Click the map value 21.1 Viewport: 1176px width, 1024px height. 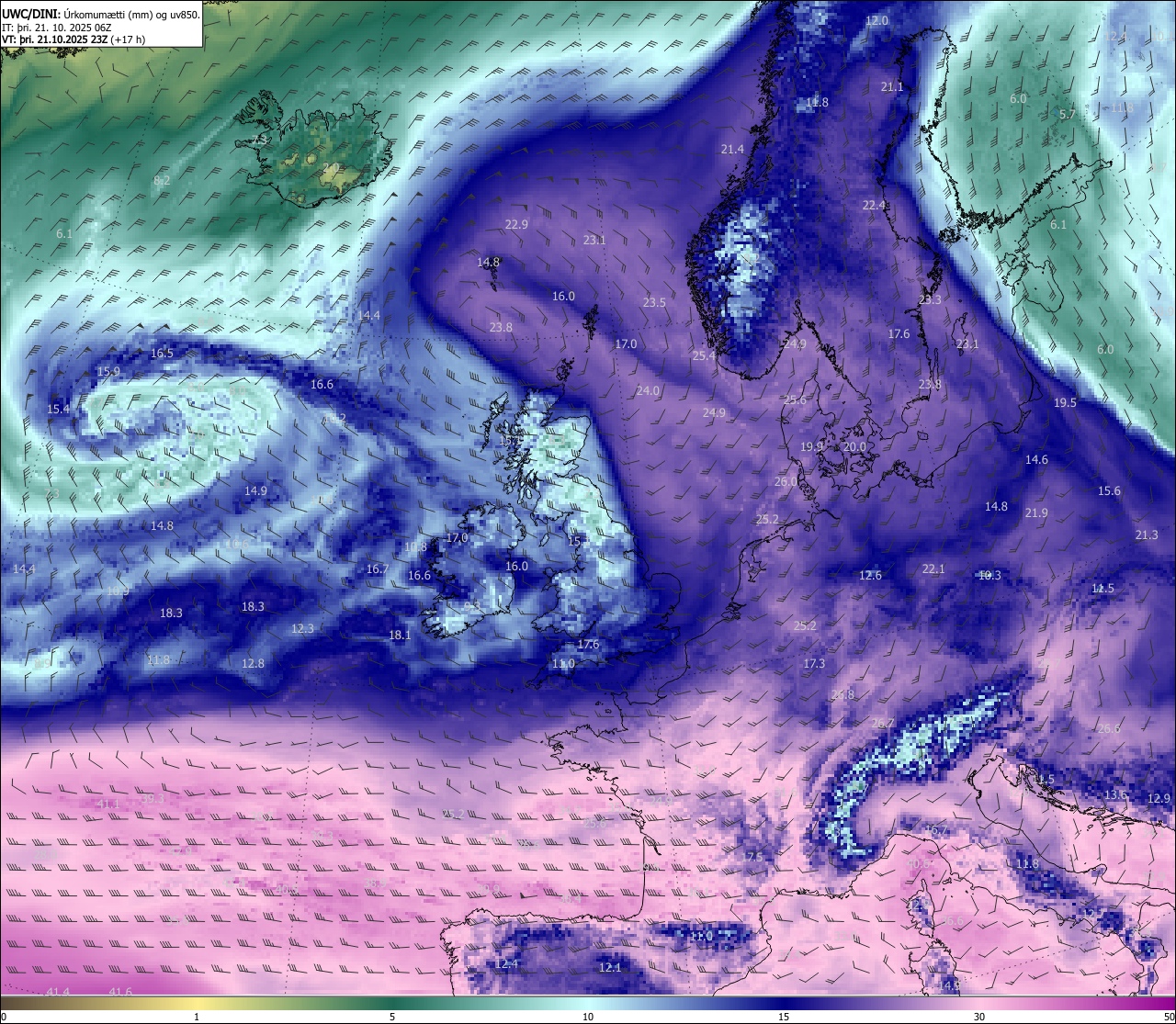tap(892, 87)
